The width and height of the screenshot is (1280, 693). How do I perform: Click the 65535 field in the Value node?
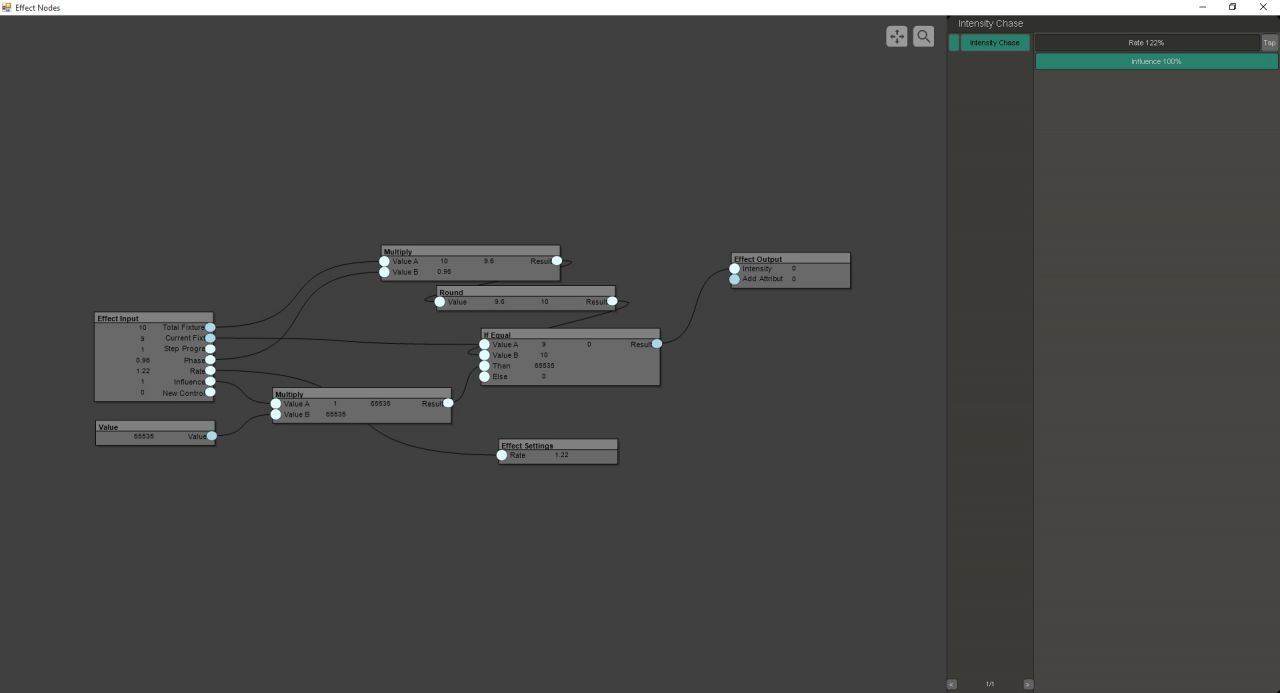(144, 436)
